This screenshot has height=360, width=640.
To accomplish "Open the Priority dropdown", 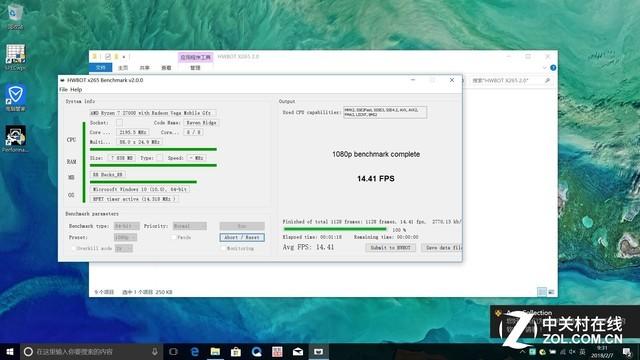I will [x=190, y=226].
